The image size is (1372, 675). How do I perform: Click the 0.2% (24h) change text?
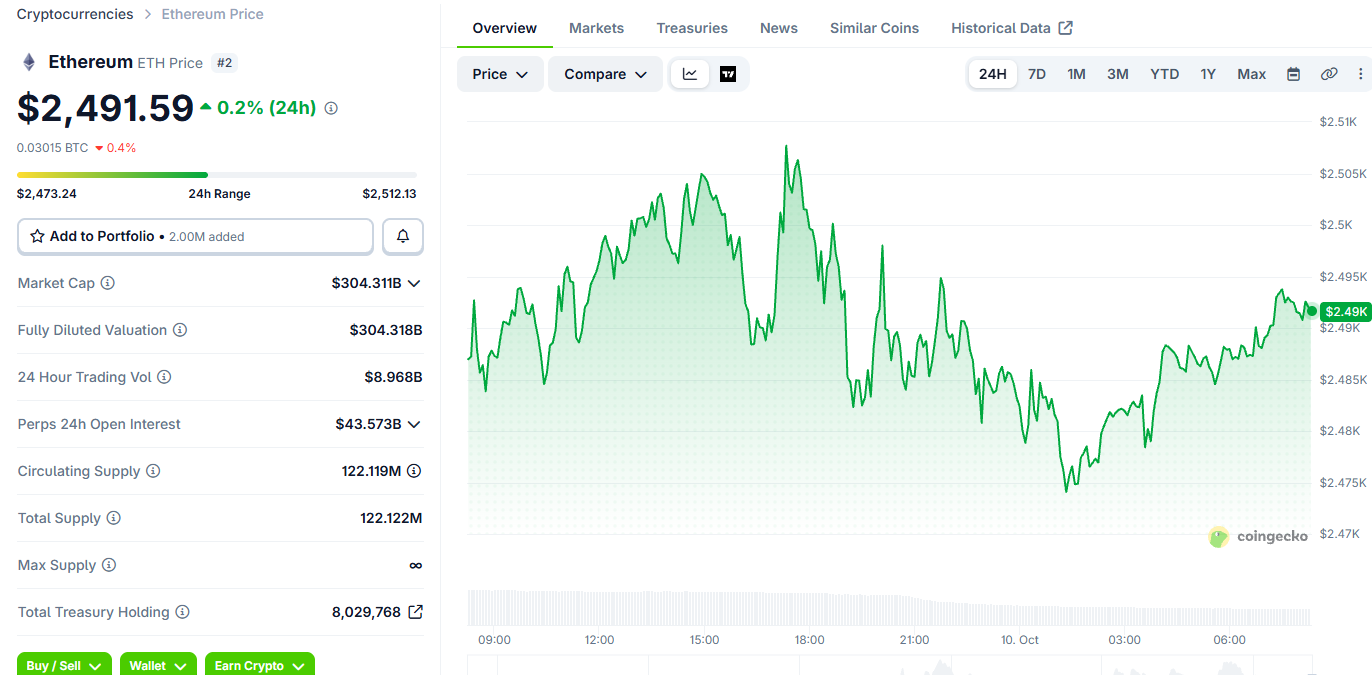click(266, 108)
